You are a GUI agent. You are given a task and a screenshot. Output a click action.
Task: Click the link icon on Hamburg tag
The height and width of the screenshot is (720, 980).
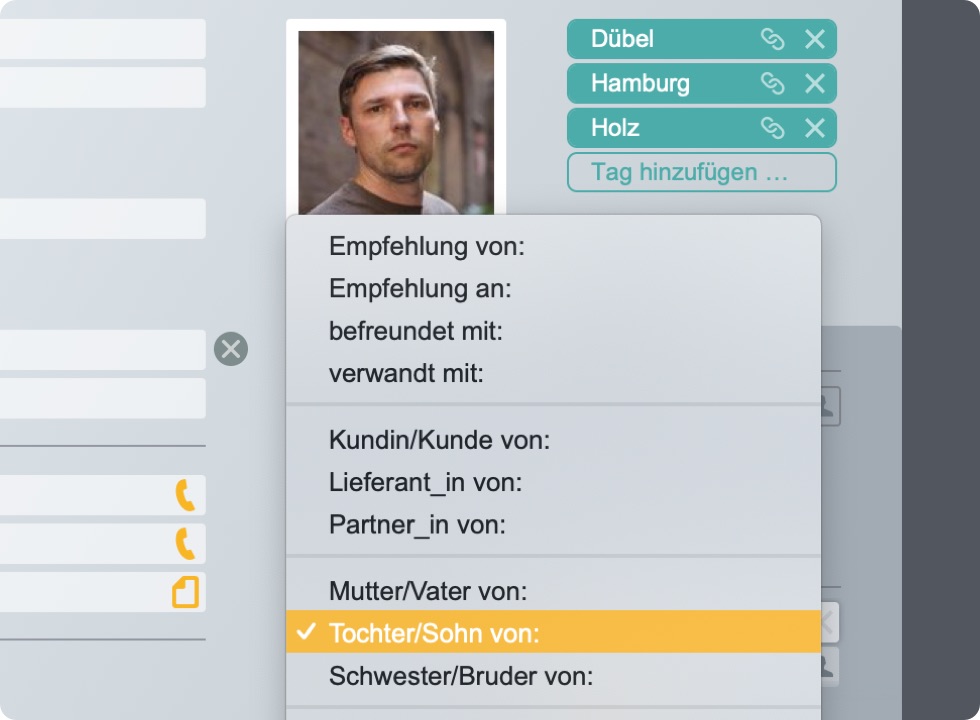pos(772,83)
